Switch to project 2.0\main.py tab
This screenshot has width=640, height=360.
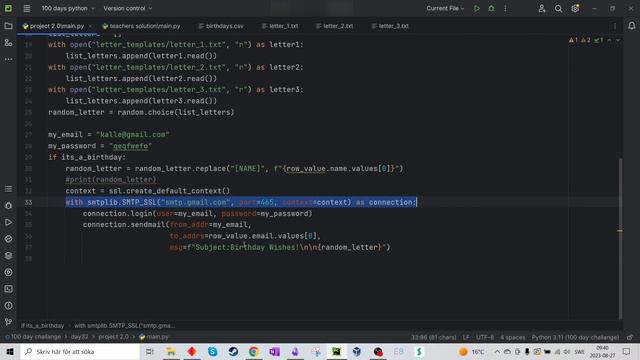(x=57, y=26)
